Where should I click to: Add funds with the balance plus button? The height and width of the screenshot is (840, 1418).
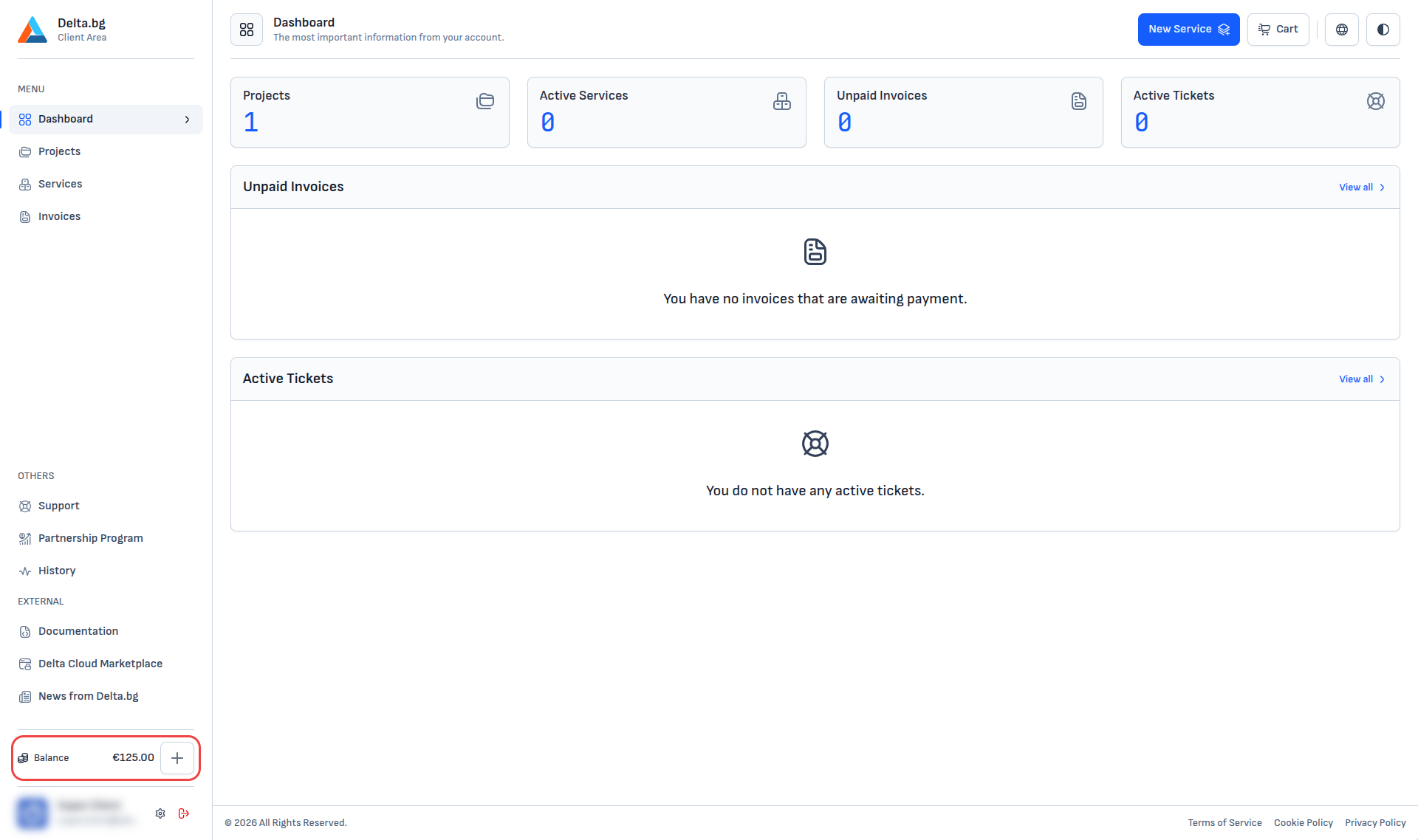pyautogui.click(x=177, y=758)
